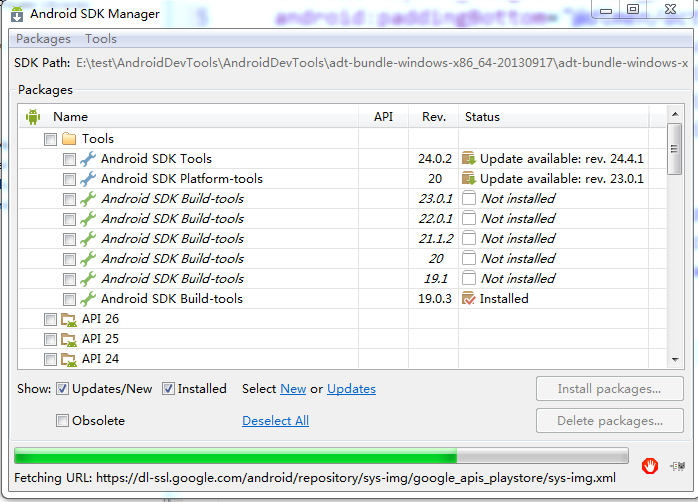Minimize the Android SDK Manager window

(606, 10)
